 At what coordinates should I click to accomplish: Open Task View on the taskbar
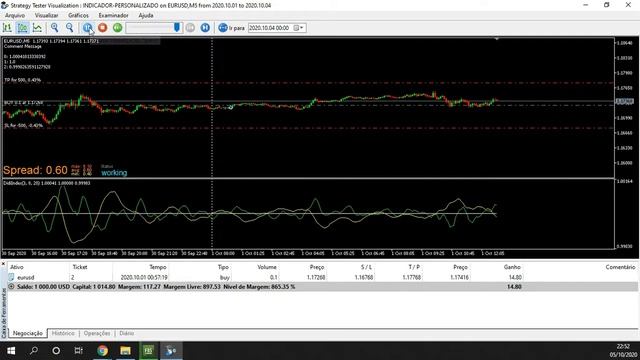(x=79, y=351)
